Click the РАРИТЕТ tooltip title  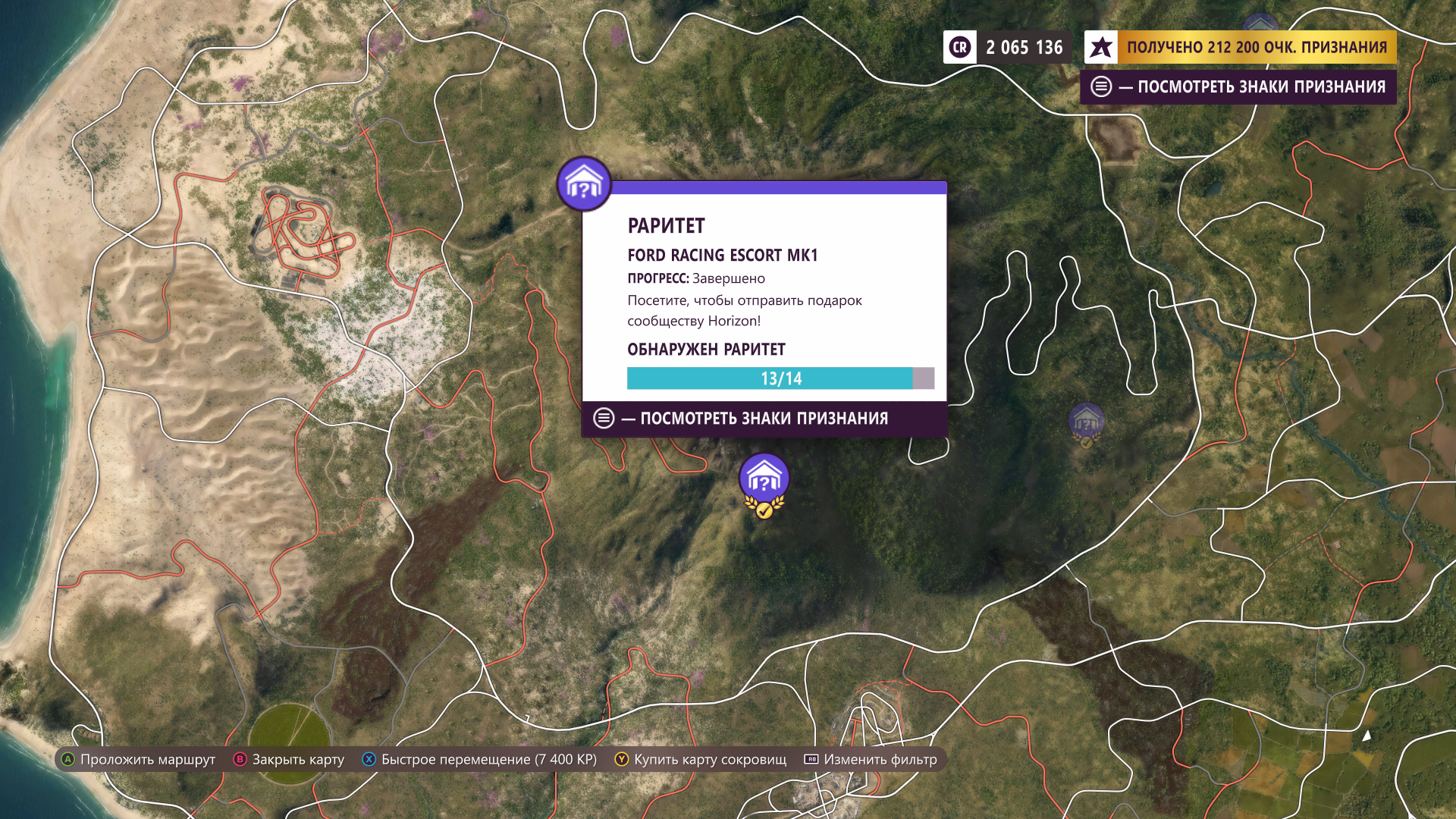coord(666,226)
